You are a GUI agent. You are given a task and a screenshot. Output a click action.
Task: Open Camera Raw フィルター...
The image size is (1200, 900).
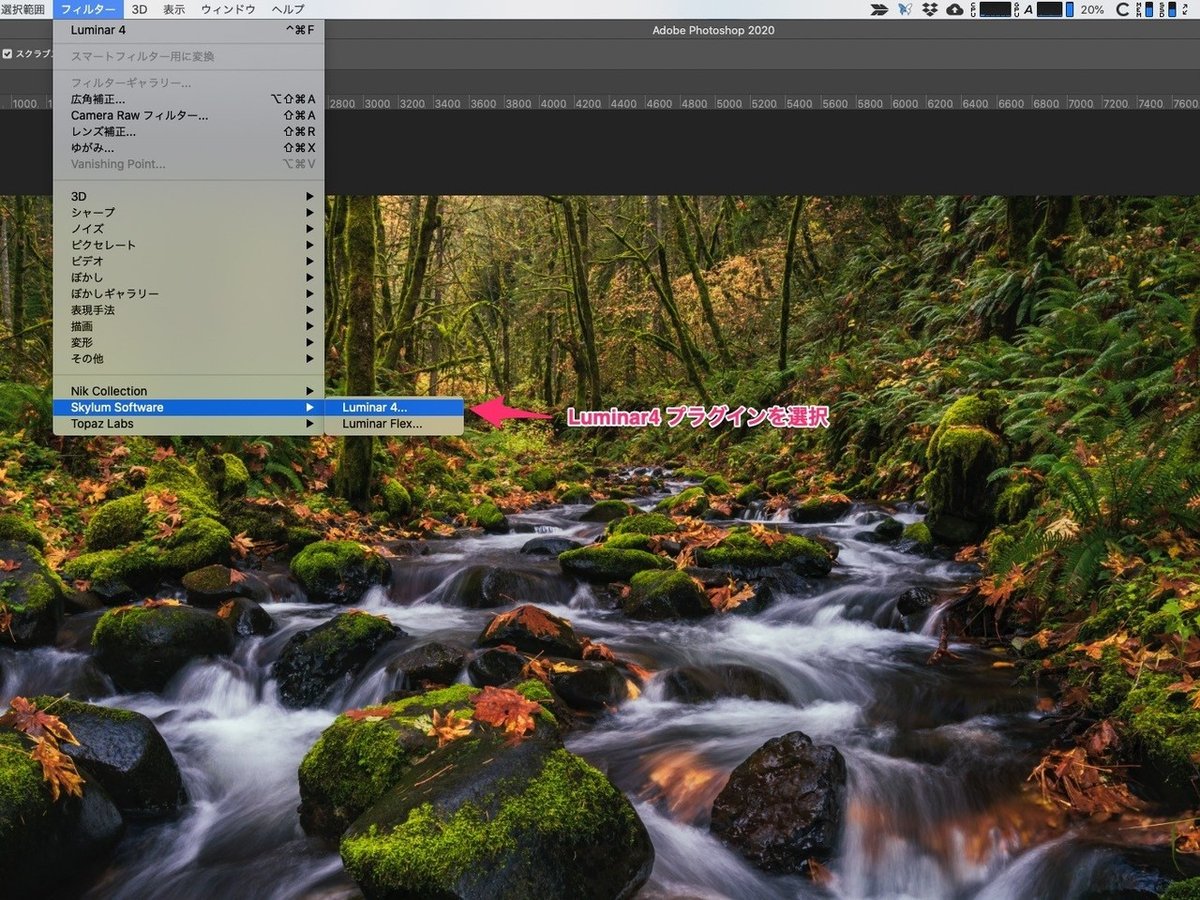189,115
